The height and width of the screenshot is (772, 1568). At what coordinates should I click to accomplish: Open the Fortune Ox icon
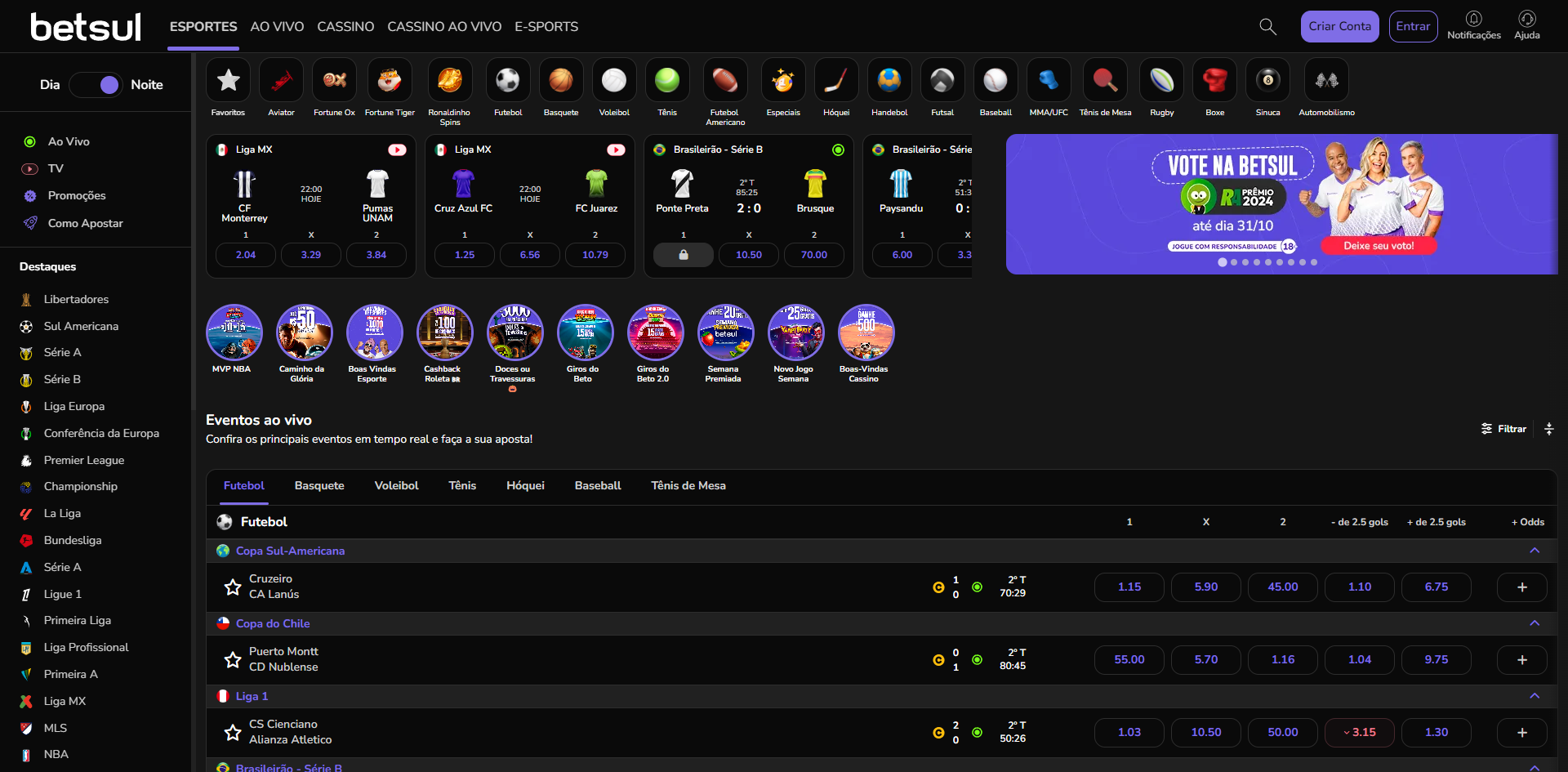[335, 80]
